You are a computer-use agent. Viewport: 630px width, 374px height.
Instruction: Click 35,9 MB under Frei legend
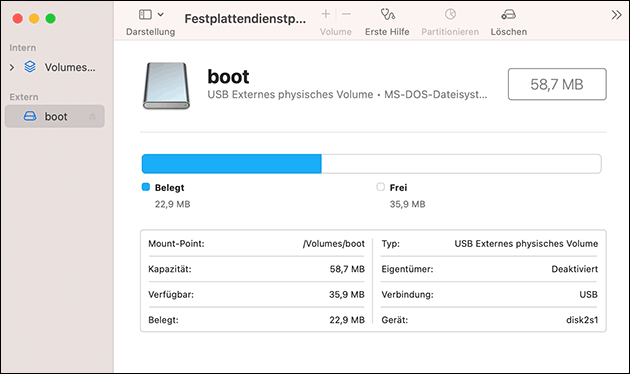click(x=407, y=204)
